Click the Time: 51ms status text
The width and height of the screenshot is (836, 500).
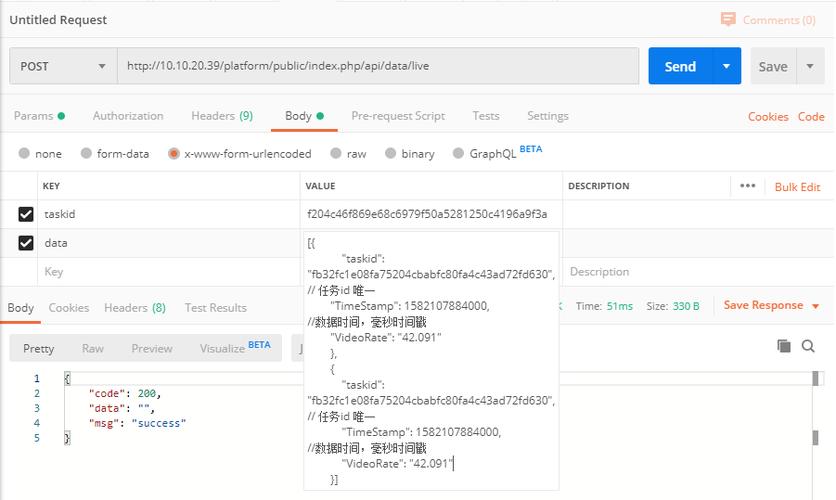click(x=604, y=306)
